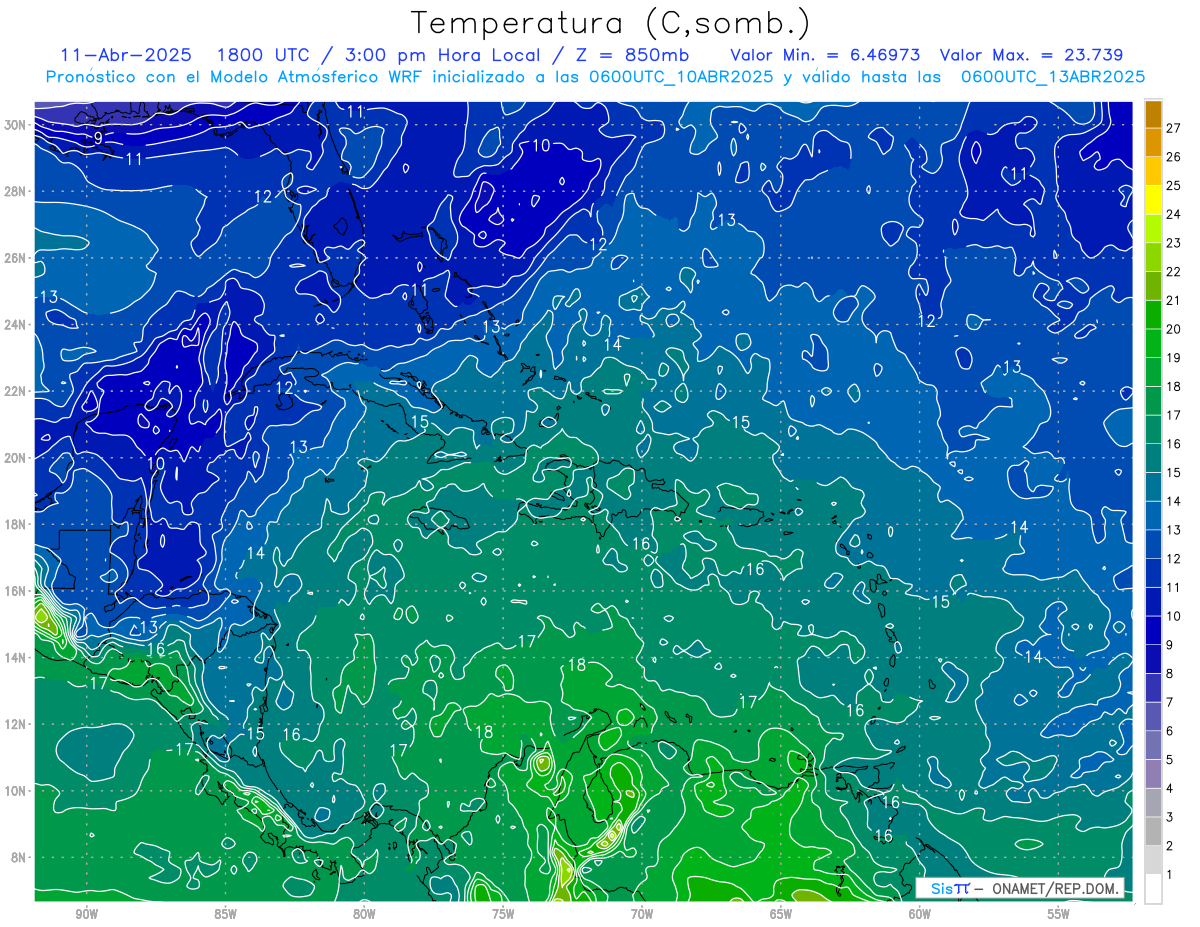The image size is (1200, 927).
Task: Click the contour label "9" on the map
Action: click(x=98, y=137)
